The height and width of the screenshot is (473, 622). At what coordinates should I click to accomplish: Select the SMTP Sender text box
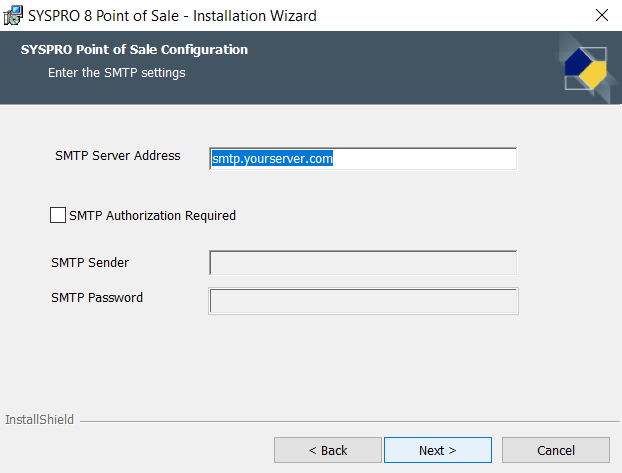click(362, 263)
